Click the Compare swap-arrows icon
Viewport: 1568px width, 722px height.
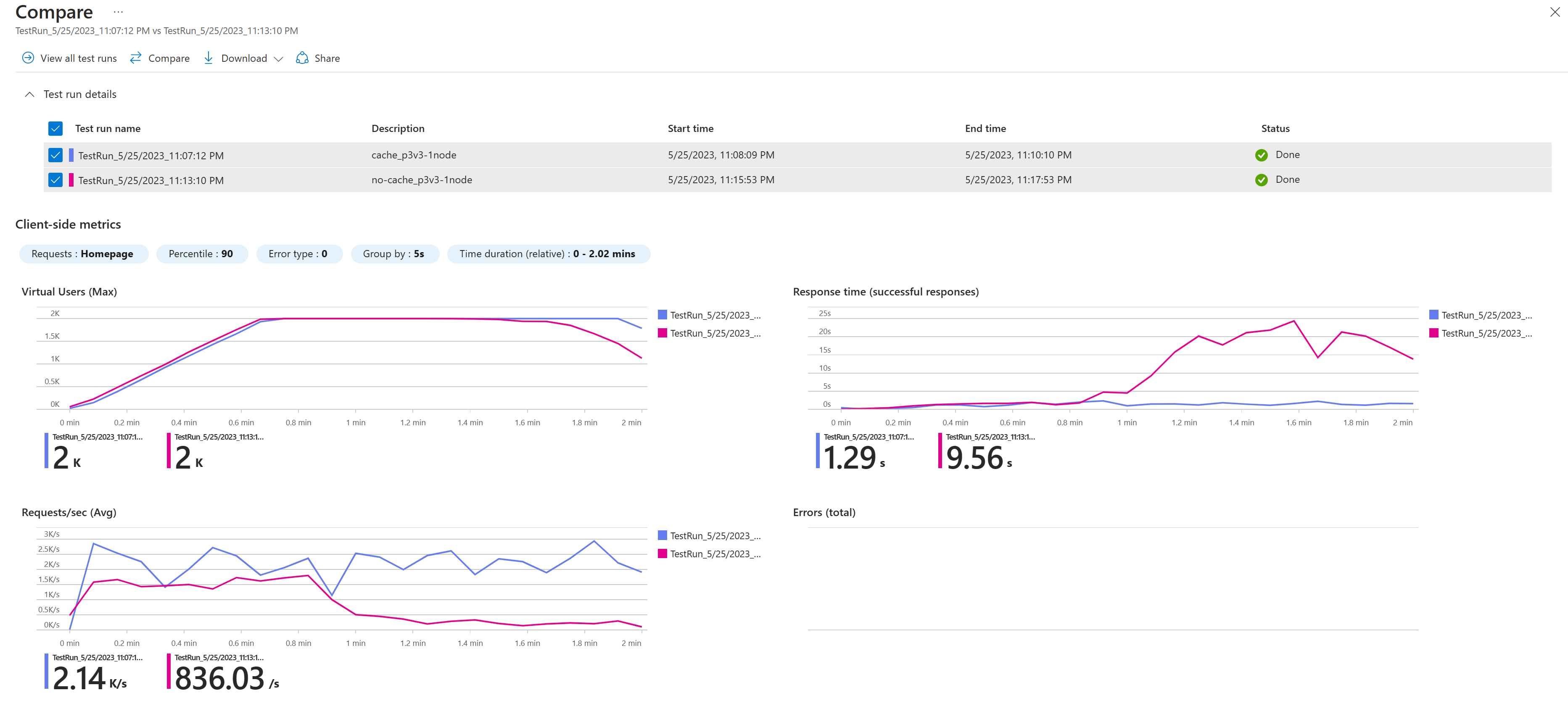click(x=136, y=58)
